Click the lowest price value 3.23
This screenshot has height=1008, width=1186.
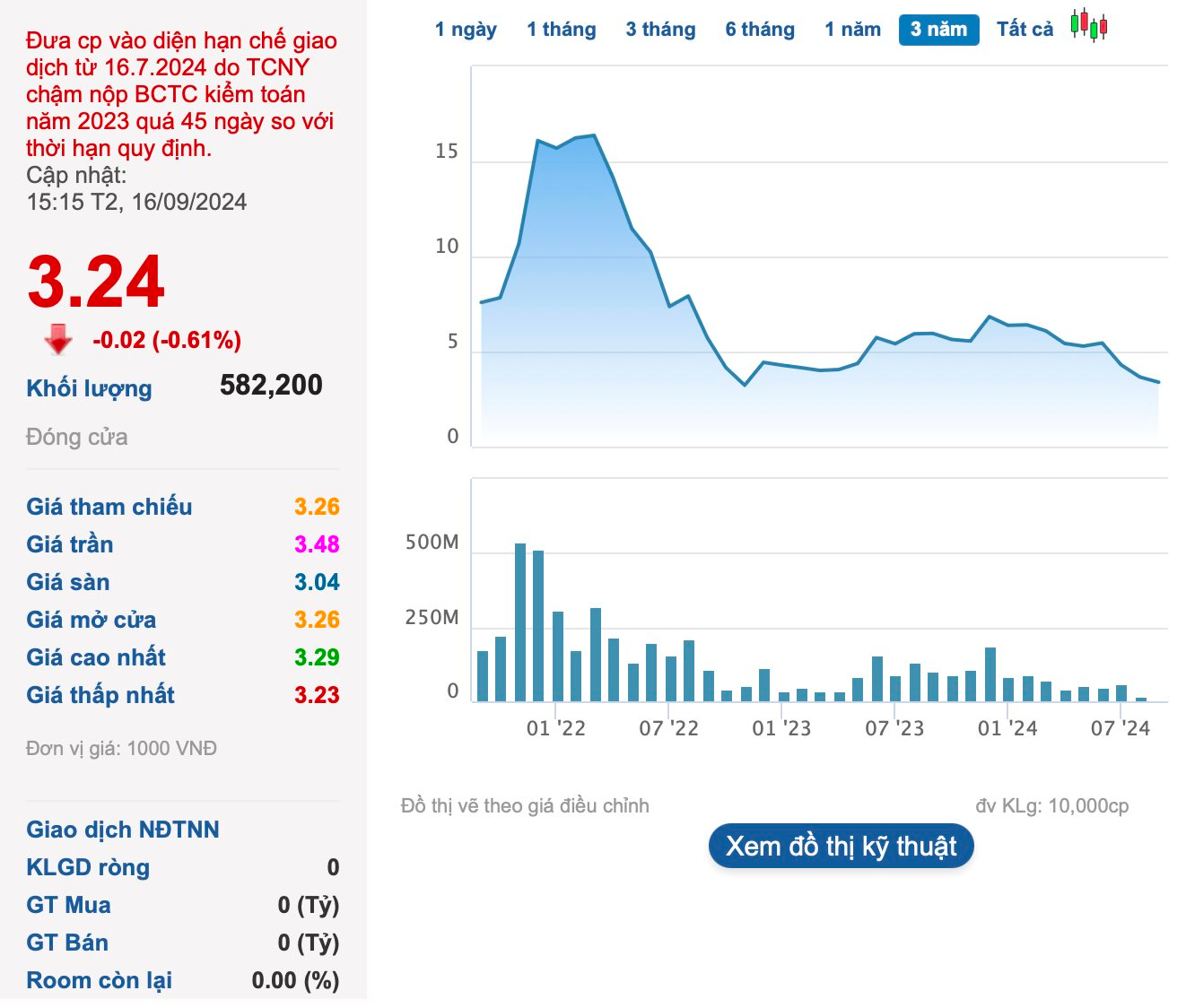tap(317, 695)
